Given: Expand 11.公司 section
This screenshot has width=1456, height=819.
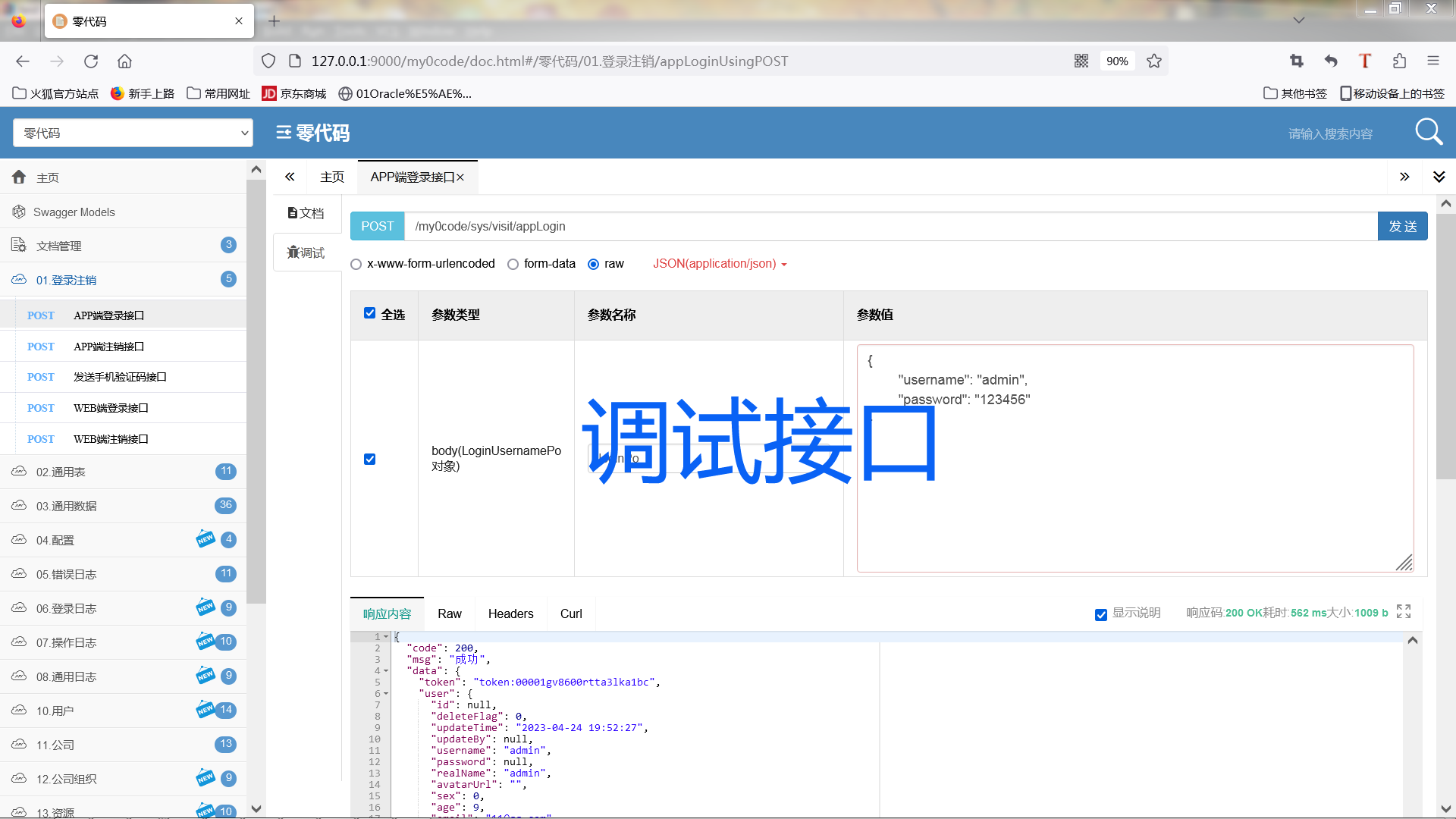Looking at the screenshot, I should [x=123, y=745].
